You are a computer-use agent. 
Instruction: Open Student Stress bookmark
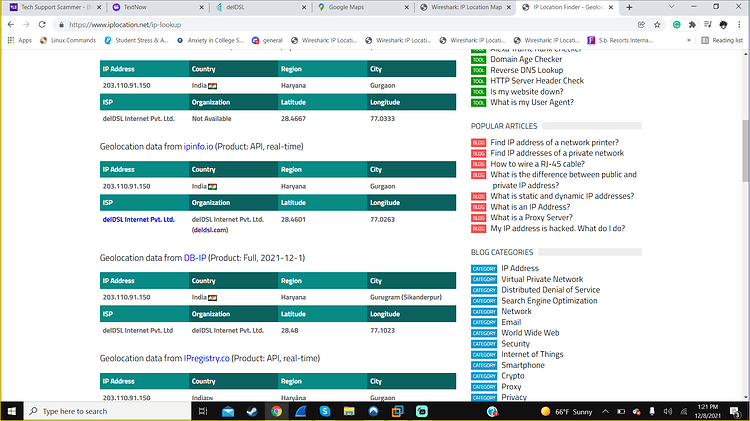click(x=136, y=40)
